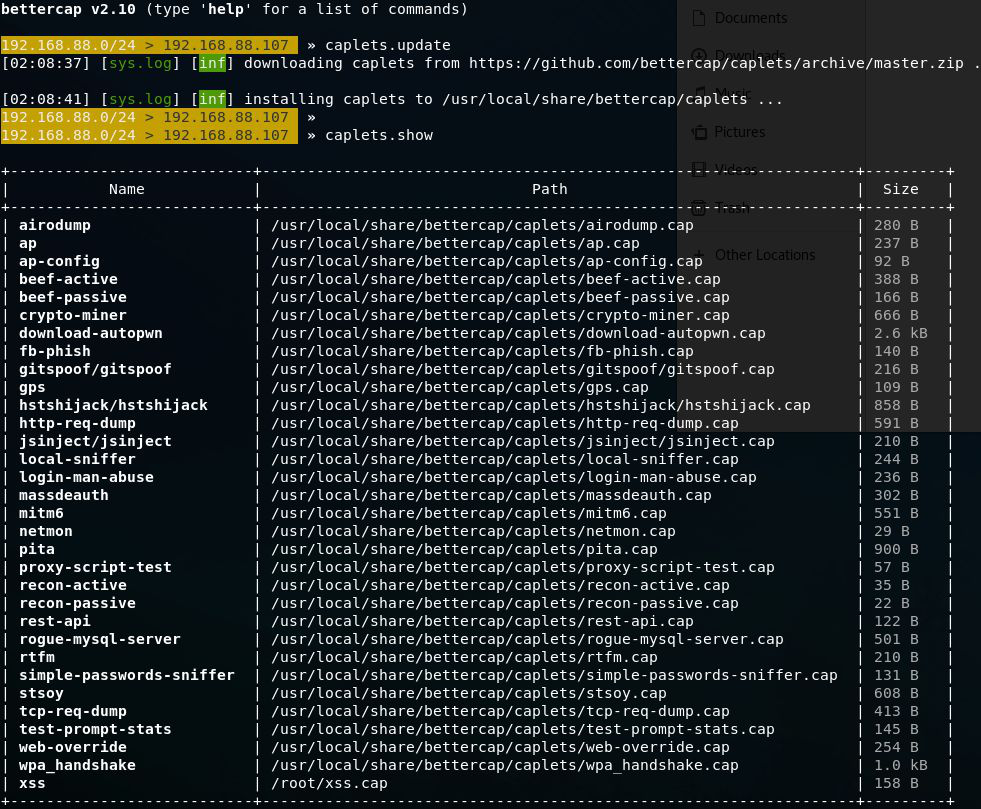The width and height of the screenshot is (981, 809).
Task: Click the 'Name' column header
Action: pos(126,189)
